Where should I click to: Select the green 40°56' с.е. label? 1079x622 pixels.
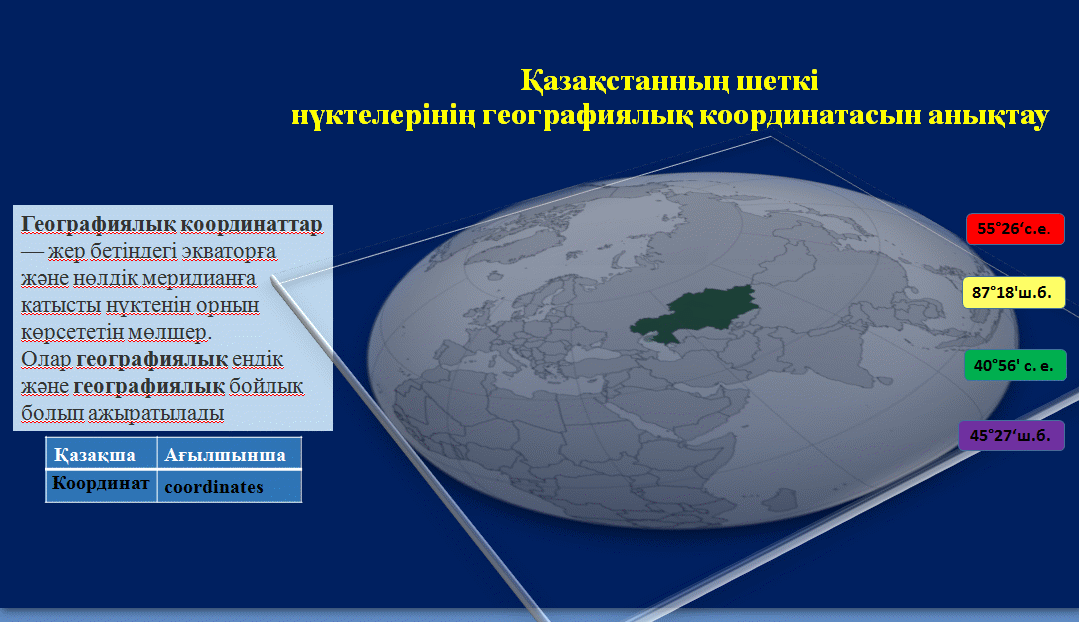(1015, 365)
